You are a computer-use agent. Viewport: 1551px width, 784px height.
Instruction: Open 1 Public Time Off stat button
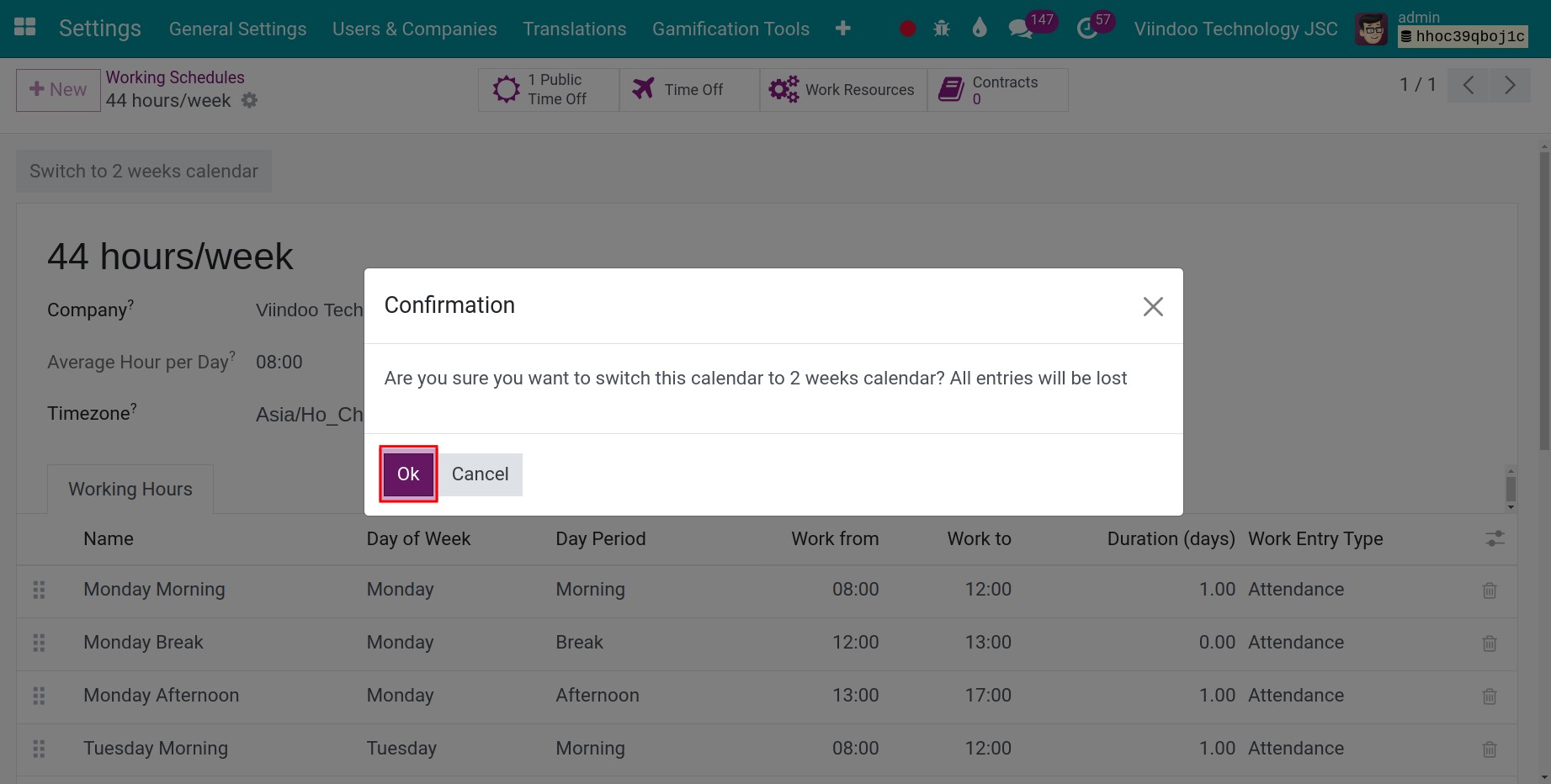549,89
